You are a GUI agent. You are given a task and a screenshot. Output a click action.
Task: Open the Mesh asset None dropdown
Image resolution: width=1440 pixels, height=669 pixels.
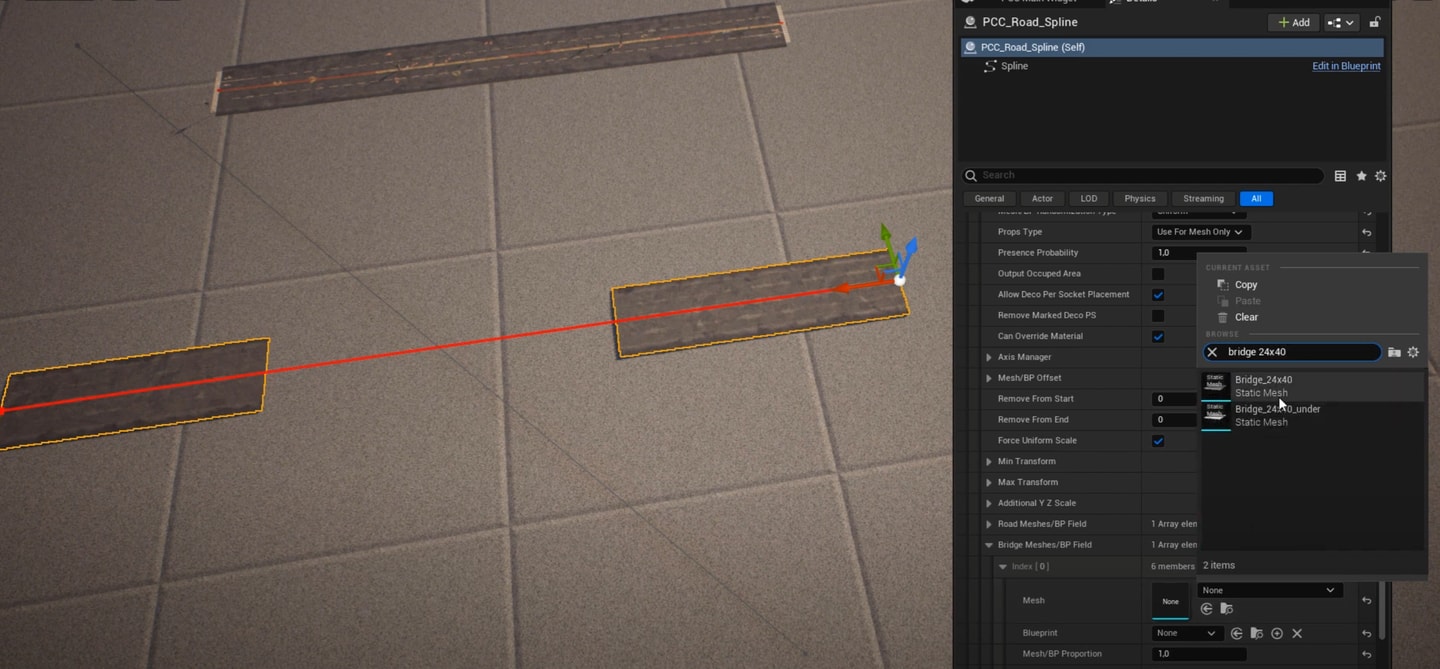[1269, 590]
